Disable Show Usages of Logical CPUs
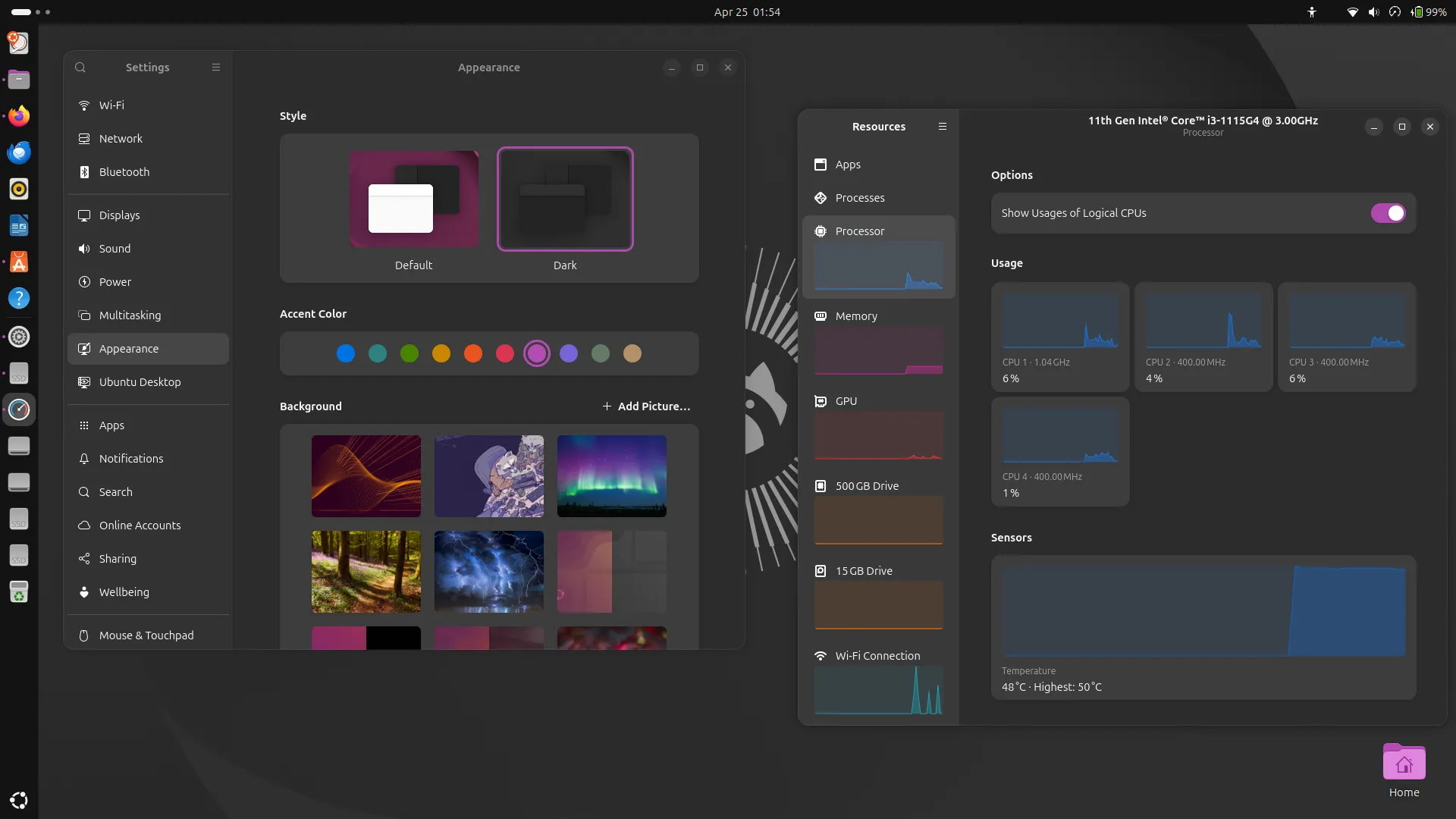Viewport: 1456px width, 819px height. point(1389,213)
